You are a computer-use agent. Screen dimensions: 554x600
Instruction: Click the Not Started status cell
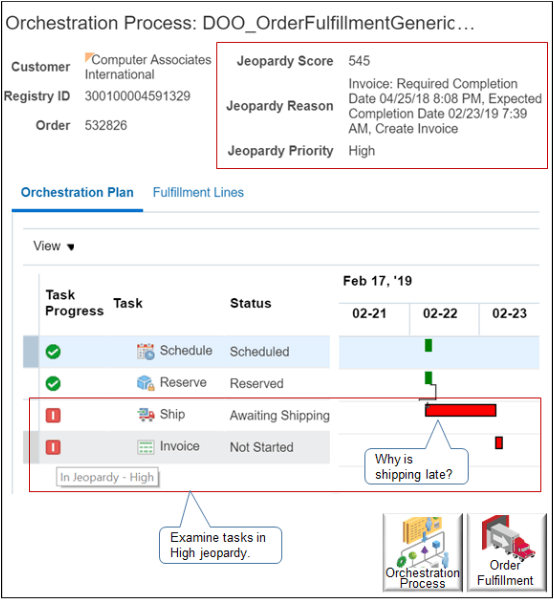[x=262, y=447]
